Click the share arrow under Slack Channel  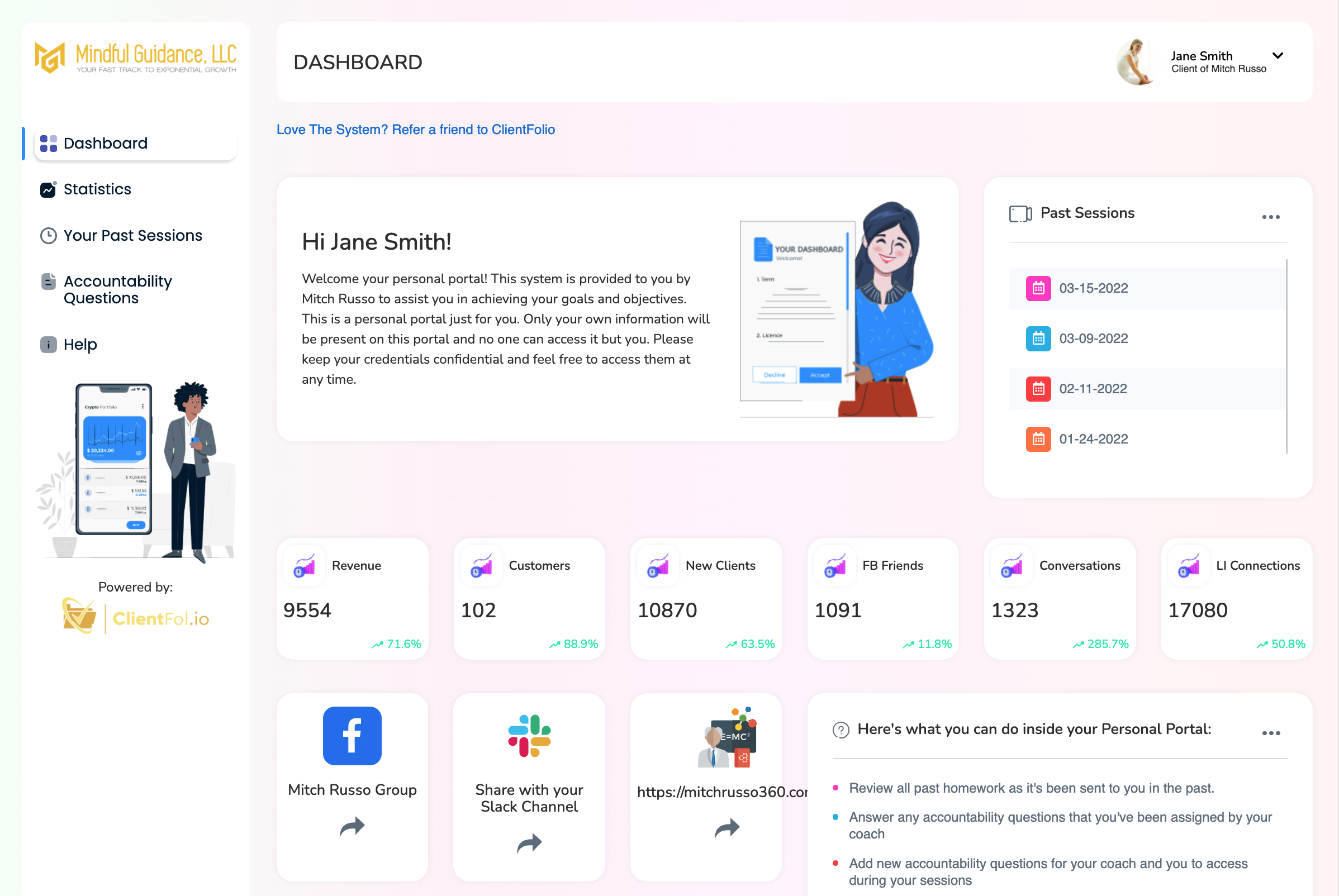(529, 843)
